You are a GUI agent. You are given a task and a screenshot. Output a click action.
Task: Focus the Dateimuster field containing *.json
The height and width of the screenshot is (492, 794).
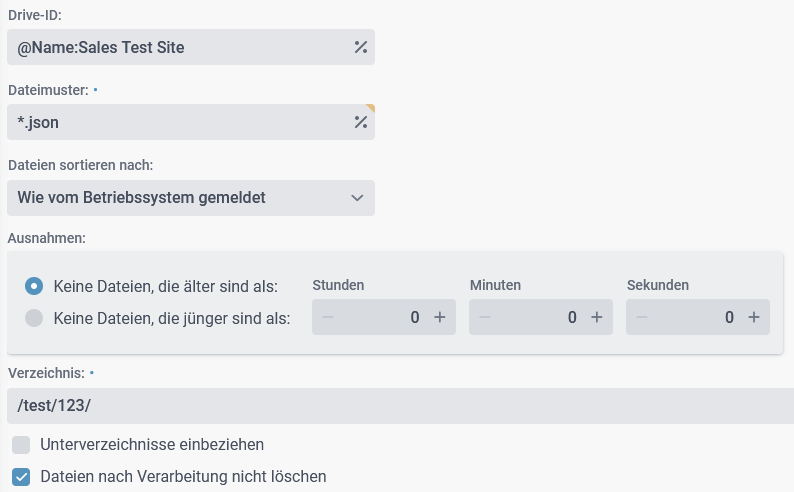[180, 122]
